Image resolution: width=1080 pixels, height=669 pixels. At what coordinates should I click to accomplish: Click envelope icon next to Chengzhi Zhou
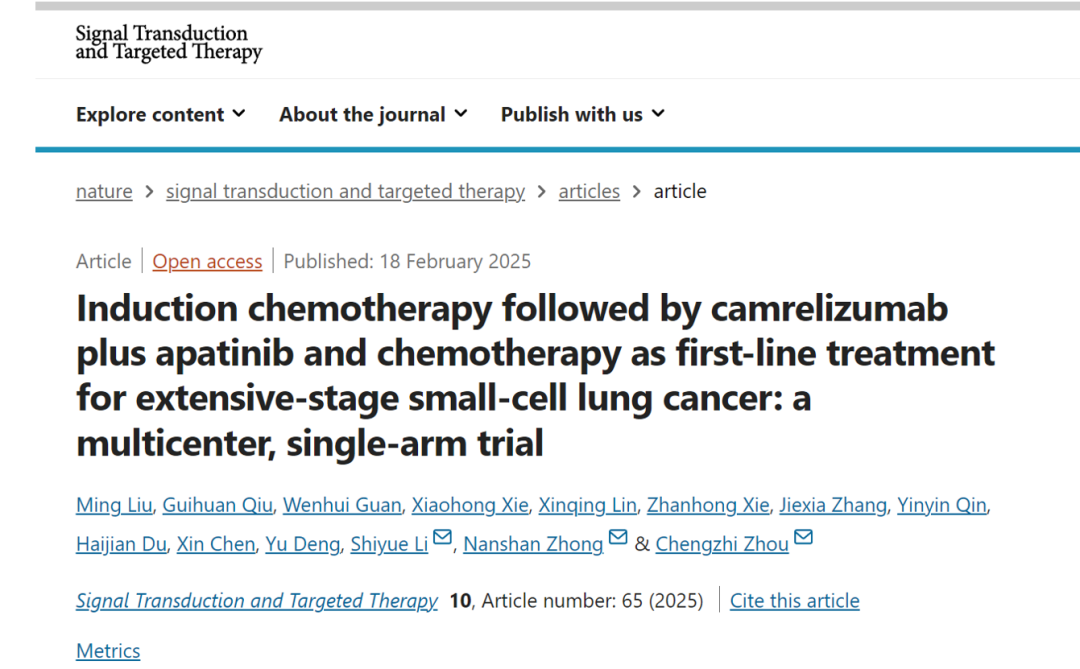click(803, 538)
